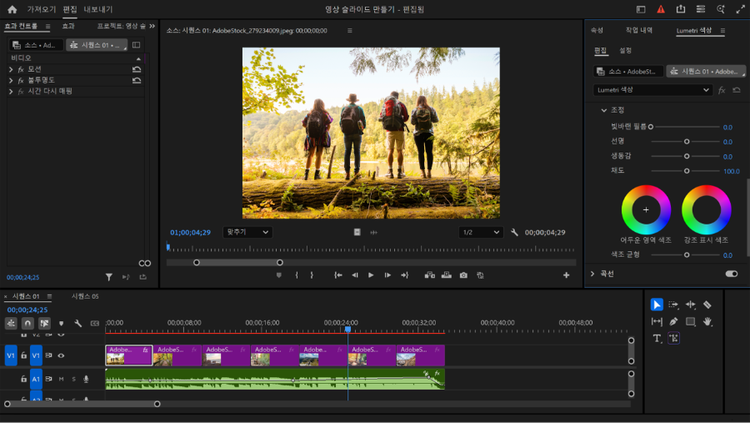
Task: Click the home icon in top bar
Action: click(11, 9)
